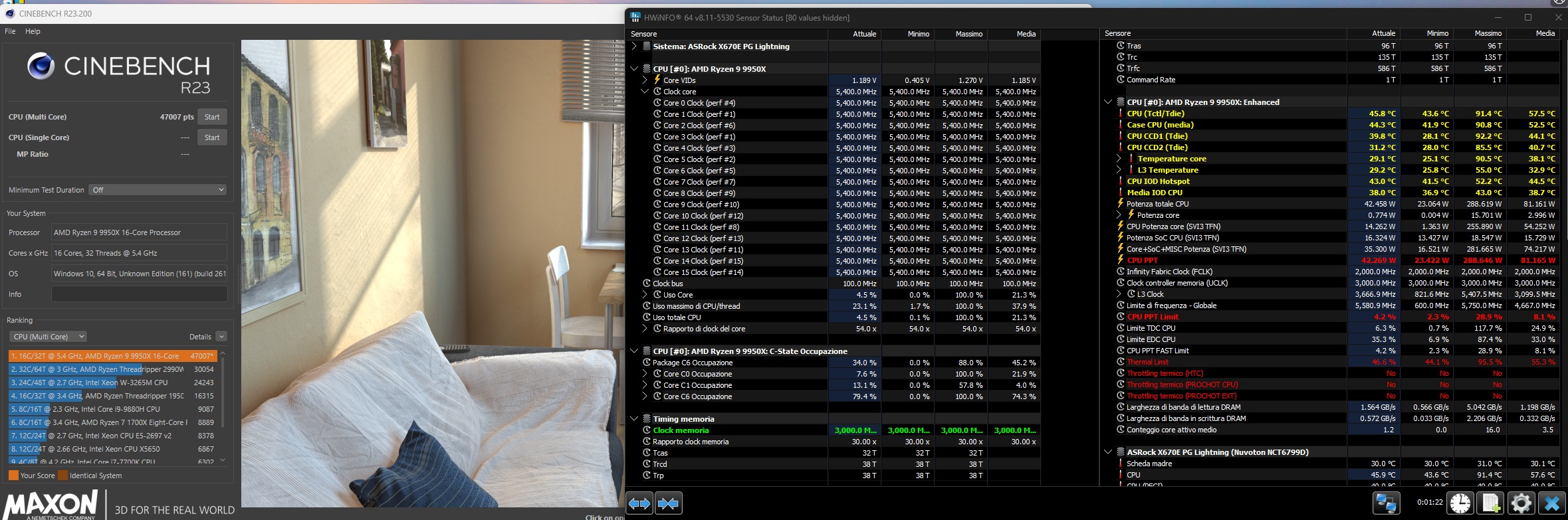Image resolution: width=1568 pixels, height=520 pixels.
Task: Collapse the Clock core group
Action: (x=645, y=91)
